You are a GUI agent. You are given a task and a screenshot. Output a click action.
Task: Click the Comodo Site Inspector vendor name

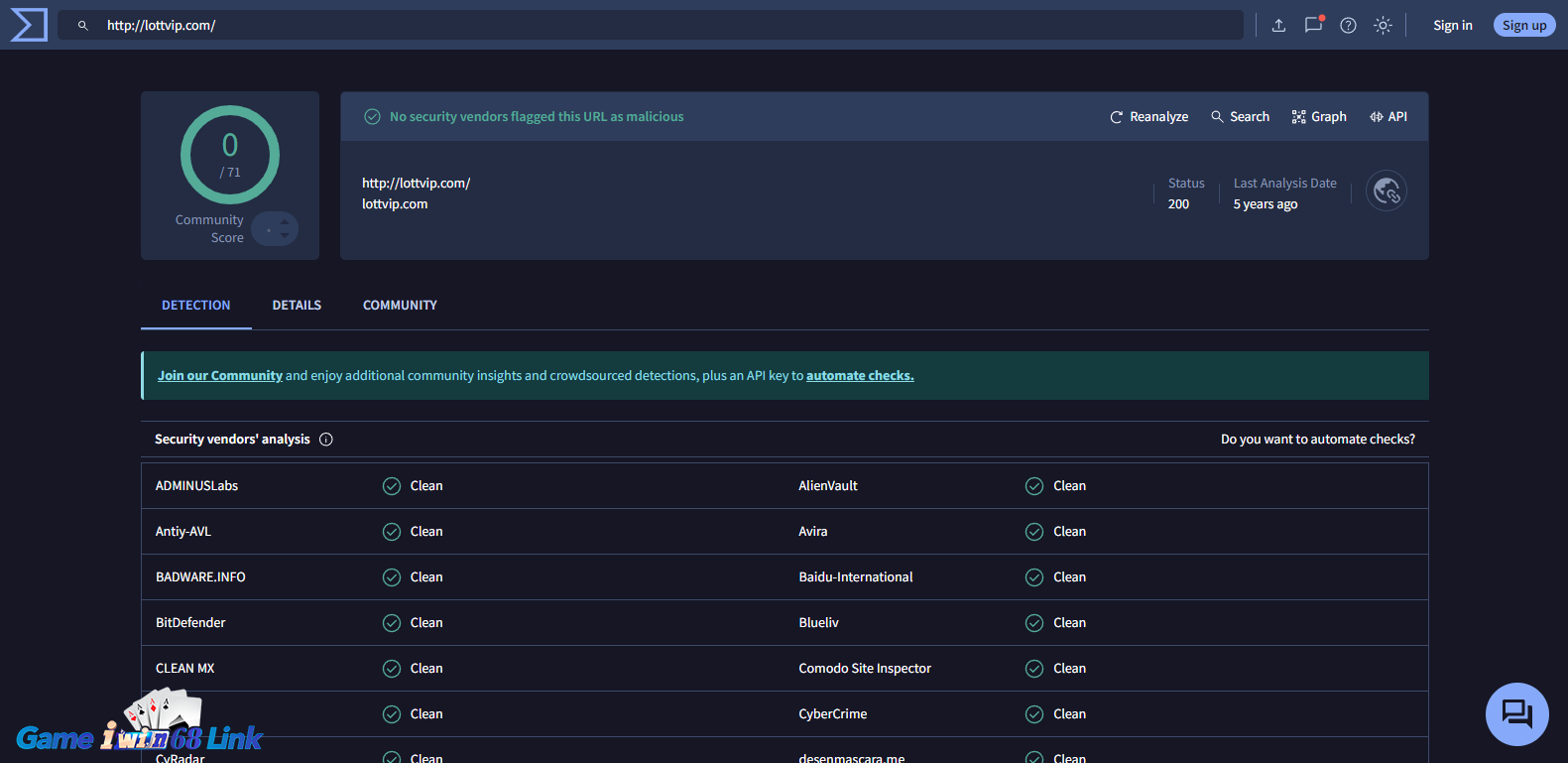865,669
